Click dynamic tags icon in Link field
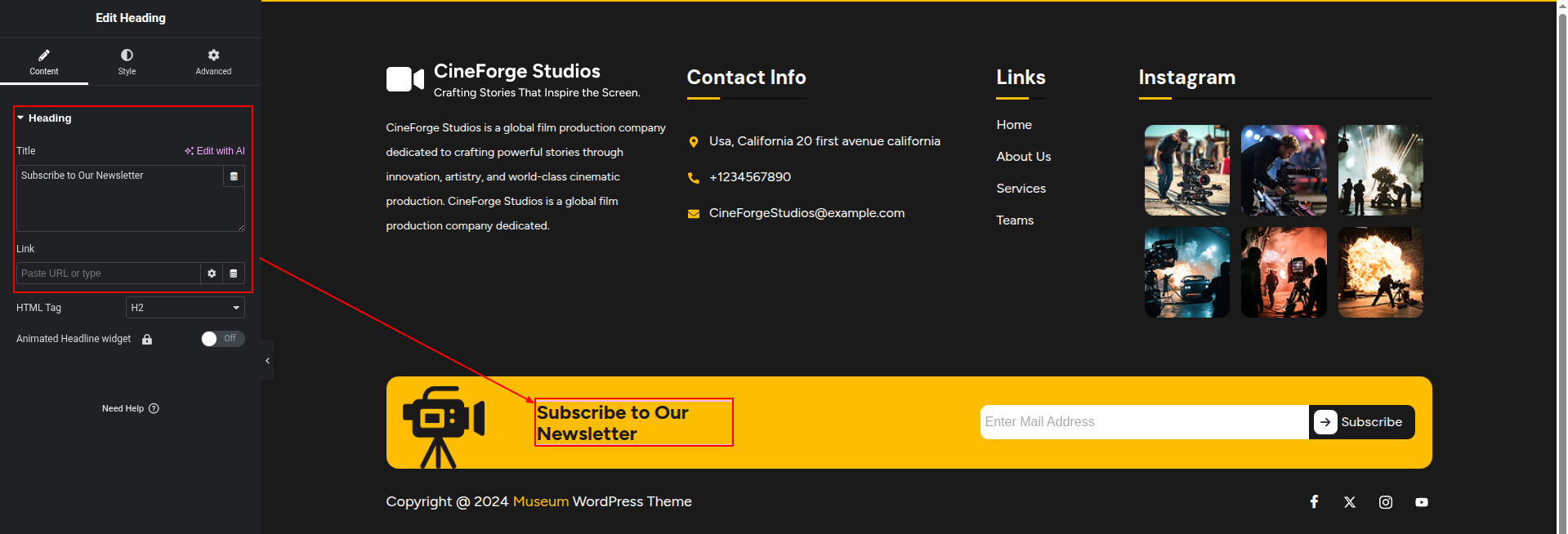The width and height of the screenshot is (1568, 534). tap(234, 274)
